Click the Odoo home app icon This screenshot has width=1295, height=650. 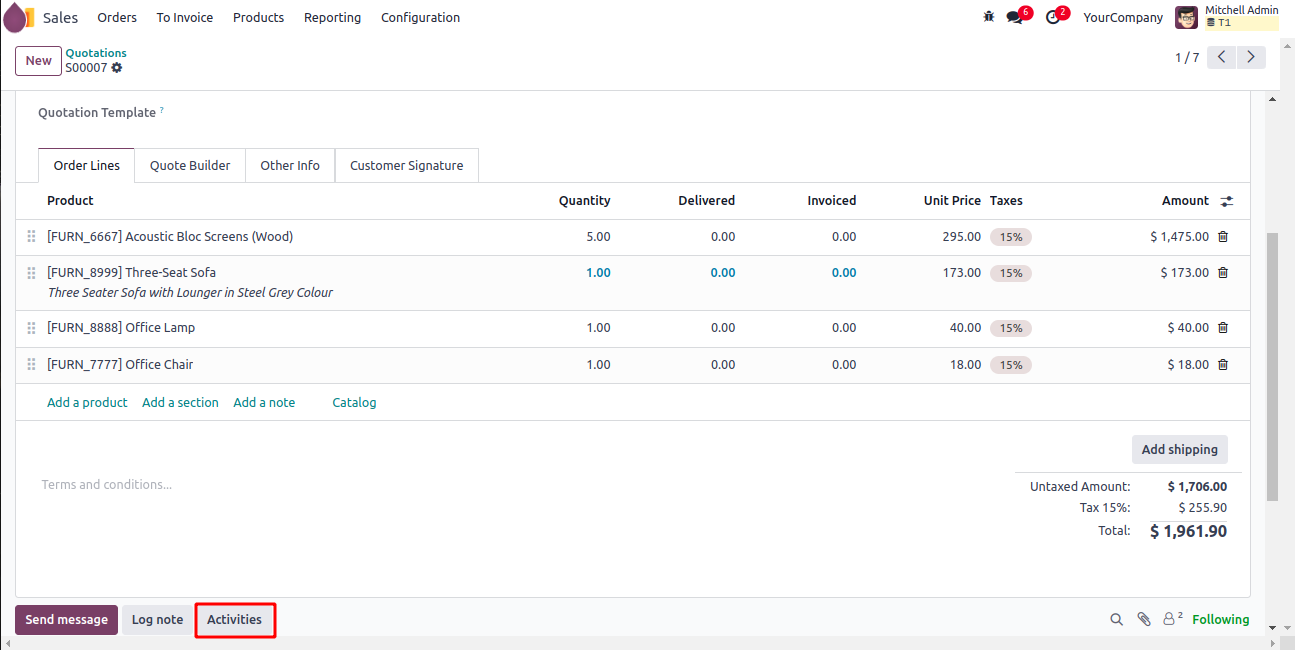click(19, 18)
